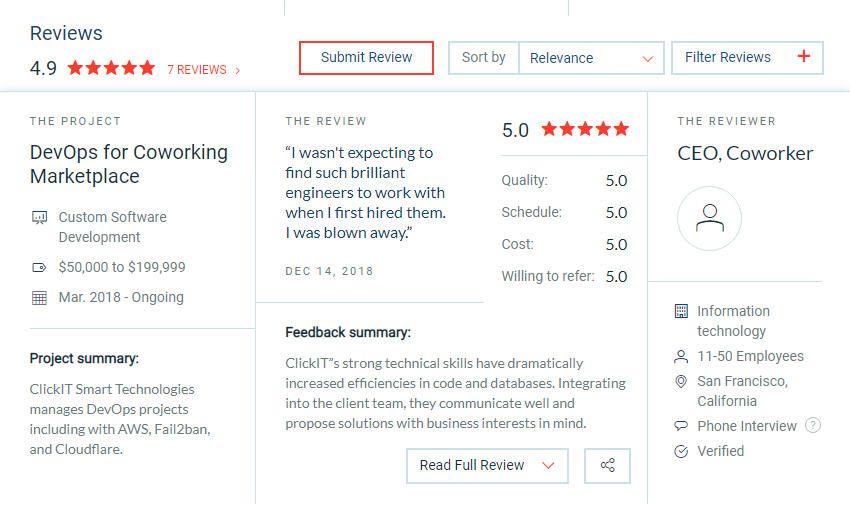Click the speech bubble Phone Interview icon
Screen dimensions: 850x505
pyautogui.click(x=682, y=426)
